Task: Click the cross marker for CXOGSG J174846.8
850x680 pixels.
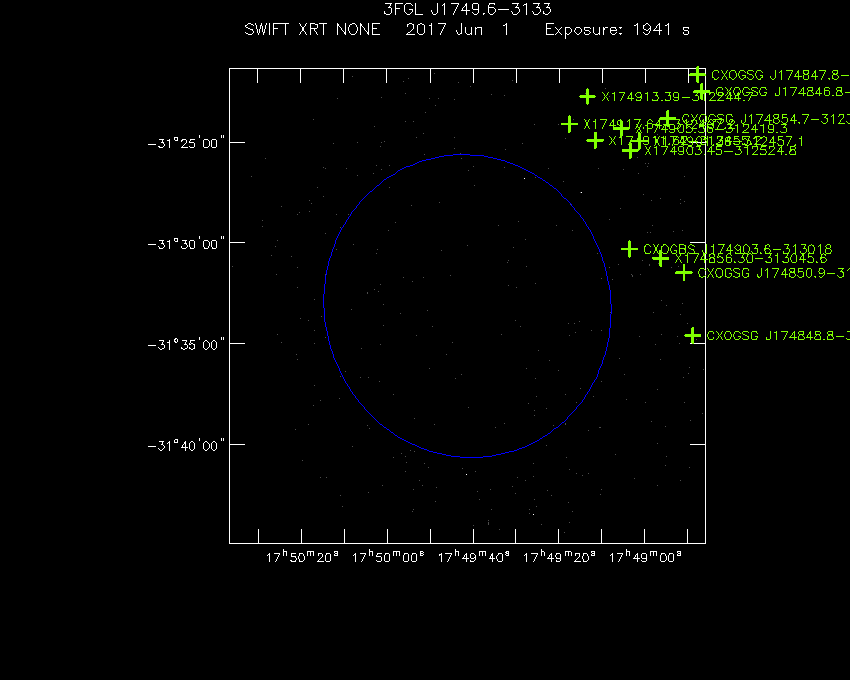Action: (701, 92)
